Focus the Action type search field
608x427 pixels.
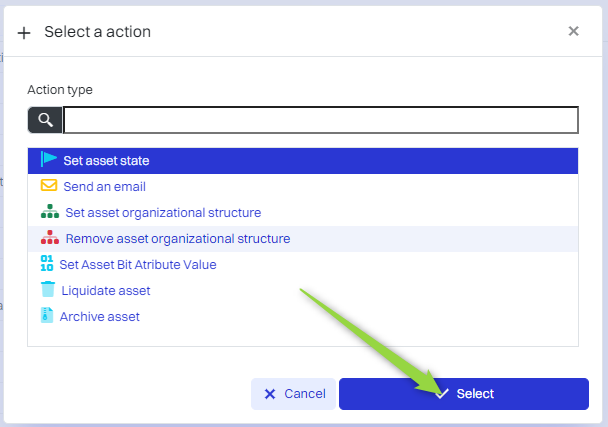(x=320, y=121)
